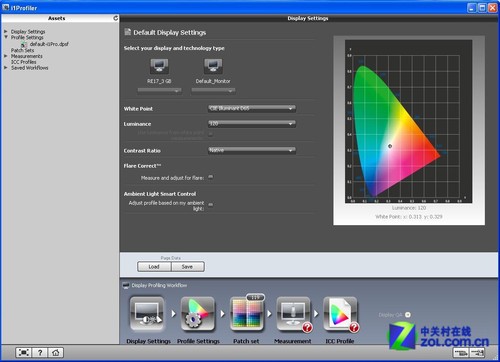Image resolution: width=500 pixels, height=362 pixels.
Task: Refresh the Assets panel
Action: click(x=116, y=18)
